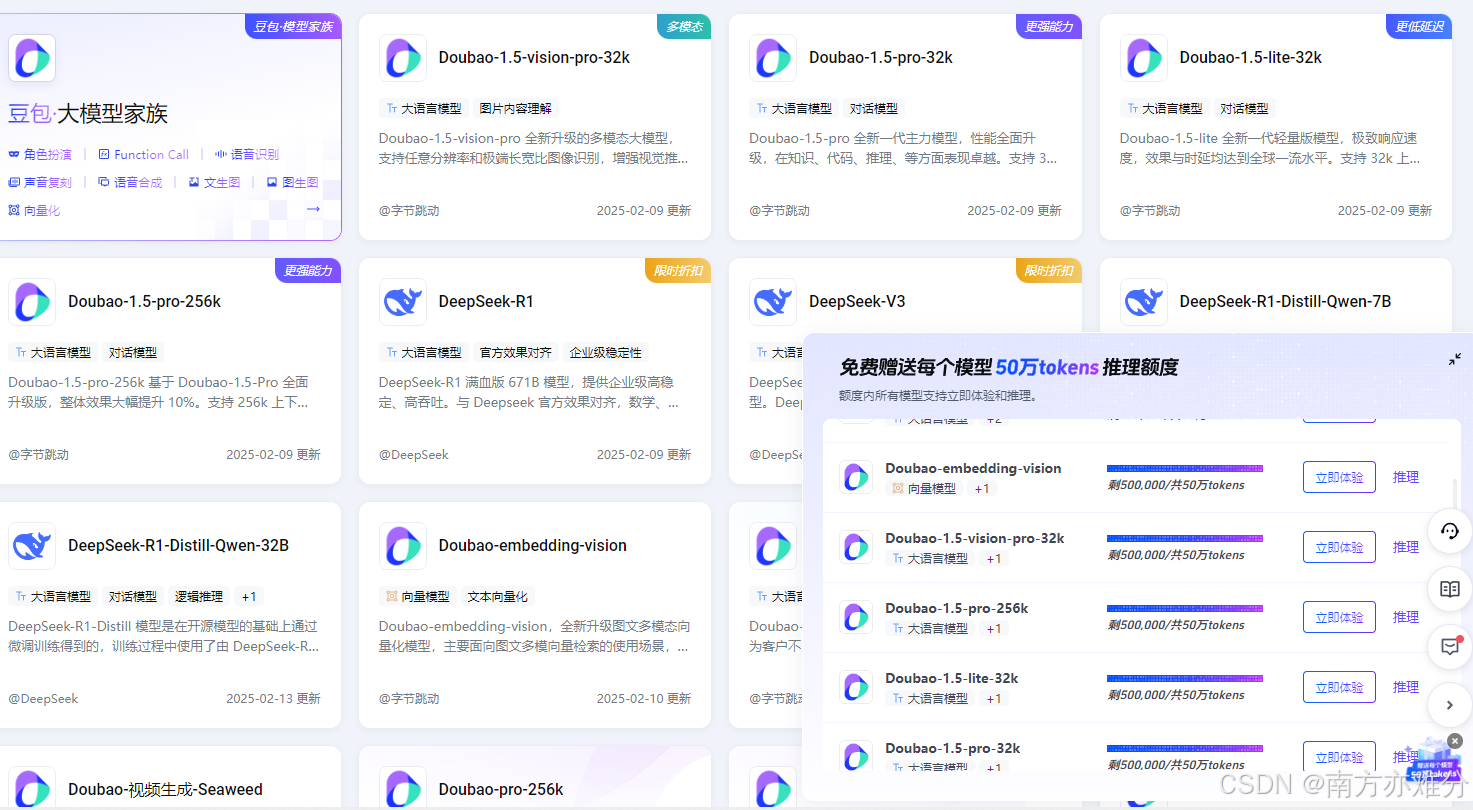This screenshot has height=810, width=1473.
Task: Click 推理 link for Doubao-1.5-pro-256k
Action: click(x=1406, y=617)
